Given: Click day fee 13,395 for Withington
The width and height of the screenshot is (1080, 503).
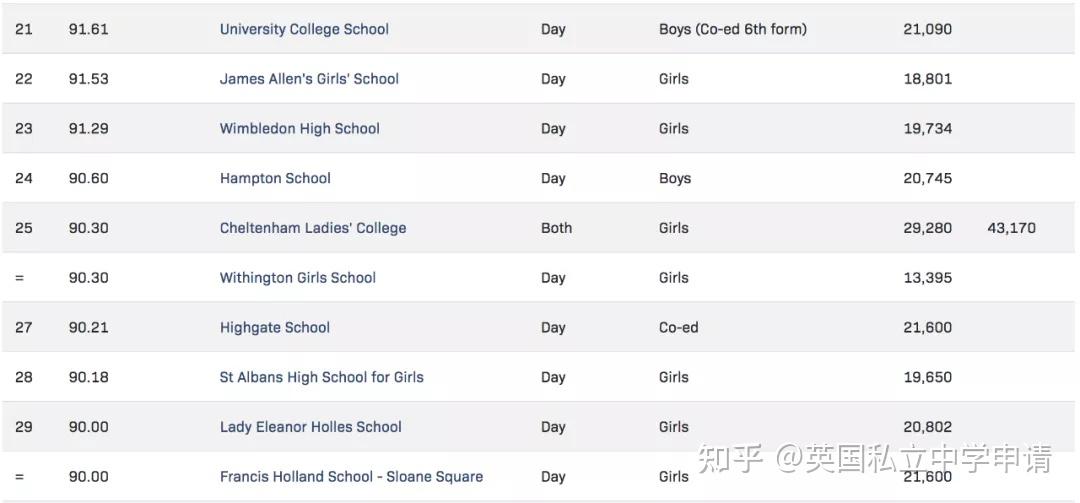Looking at the screenshot, I should pos(928,278).
